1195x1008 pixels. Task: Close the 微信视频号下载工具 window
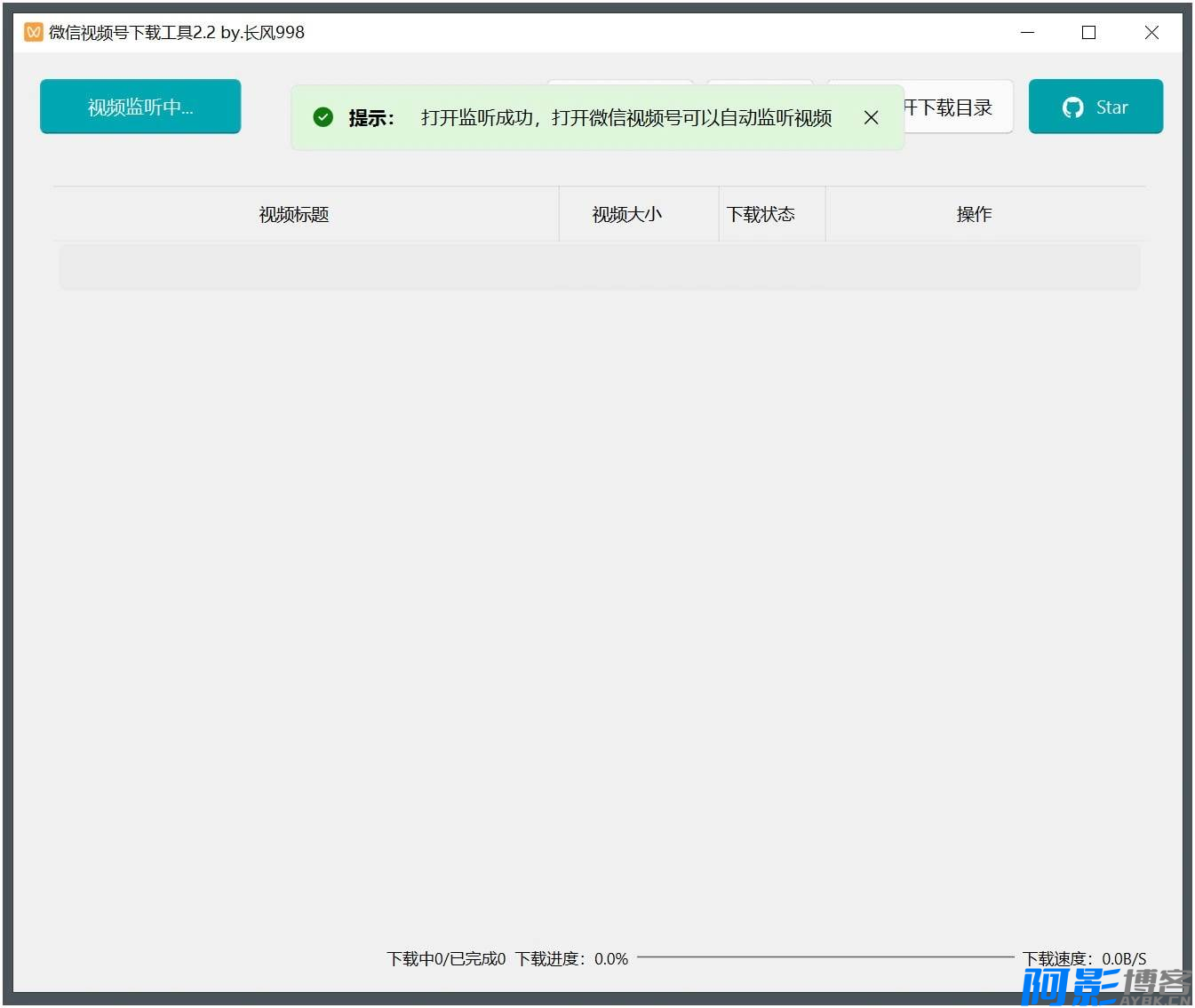[x=1151, y=32]
